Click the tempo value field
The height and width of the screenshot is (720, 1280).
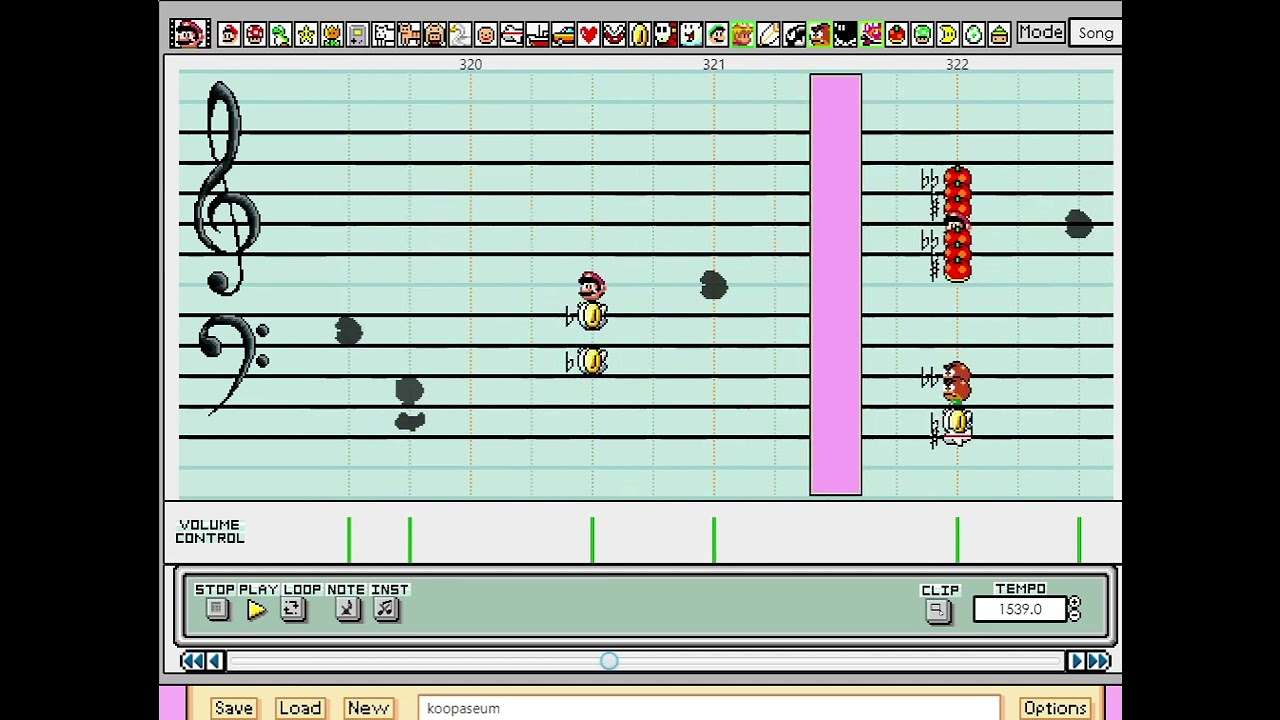coord(1019,609)
